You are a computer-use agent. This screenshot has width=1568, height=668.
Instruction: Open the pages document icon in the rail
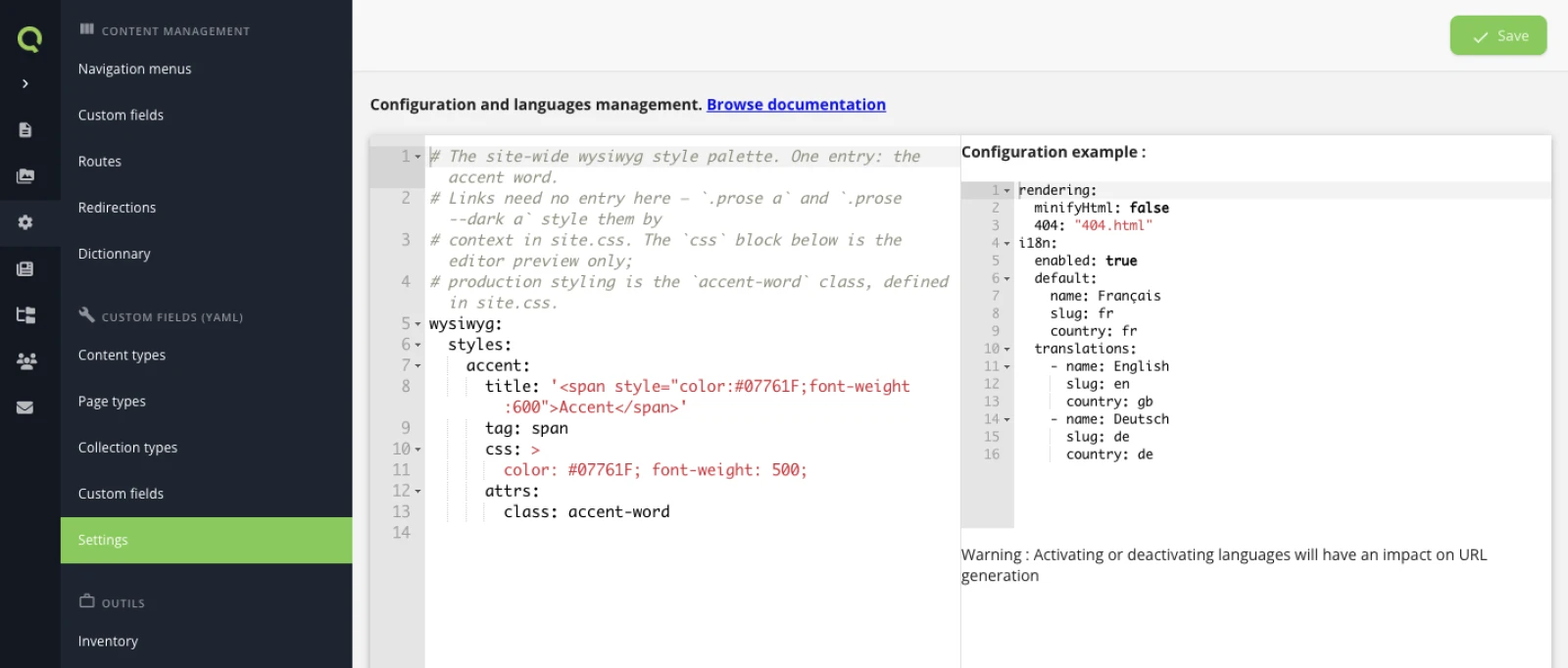click(x=25, y=130)
